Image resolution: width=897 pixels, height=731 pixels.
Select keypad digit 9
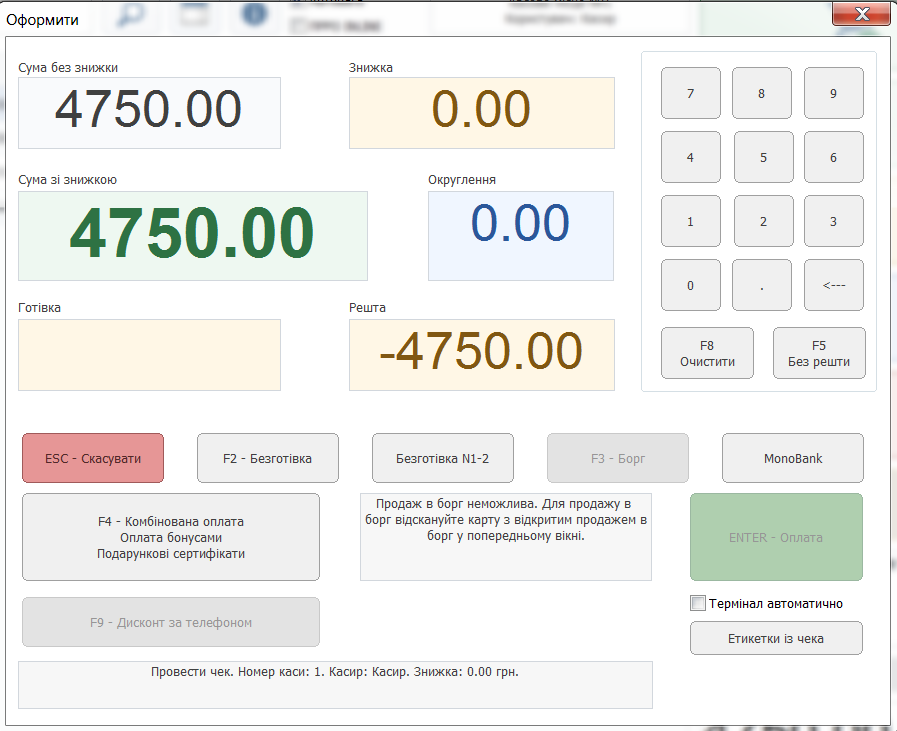(834, 93)
